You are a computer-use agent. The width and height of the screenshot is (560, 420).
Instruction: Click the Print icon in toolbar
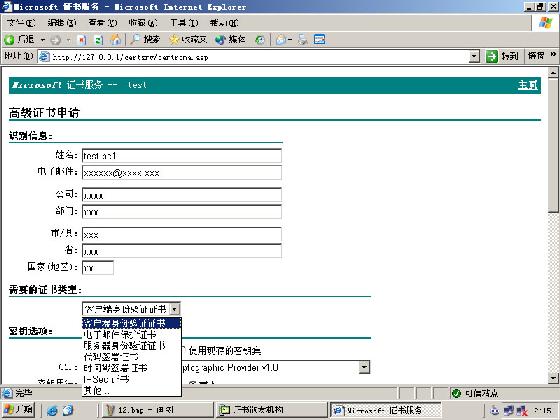click(x=303, y=40)
